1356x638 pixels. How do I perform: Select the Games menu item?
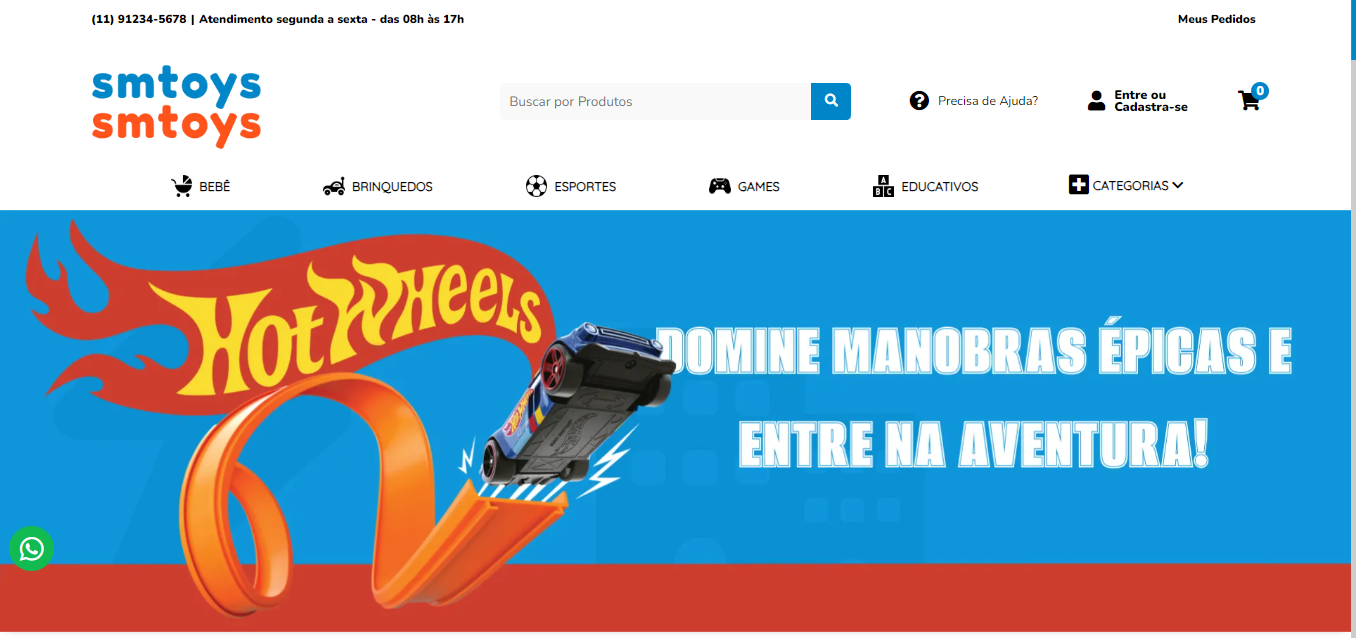pos(759,187)
